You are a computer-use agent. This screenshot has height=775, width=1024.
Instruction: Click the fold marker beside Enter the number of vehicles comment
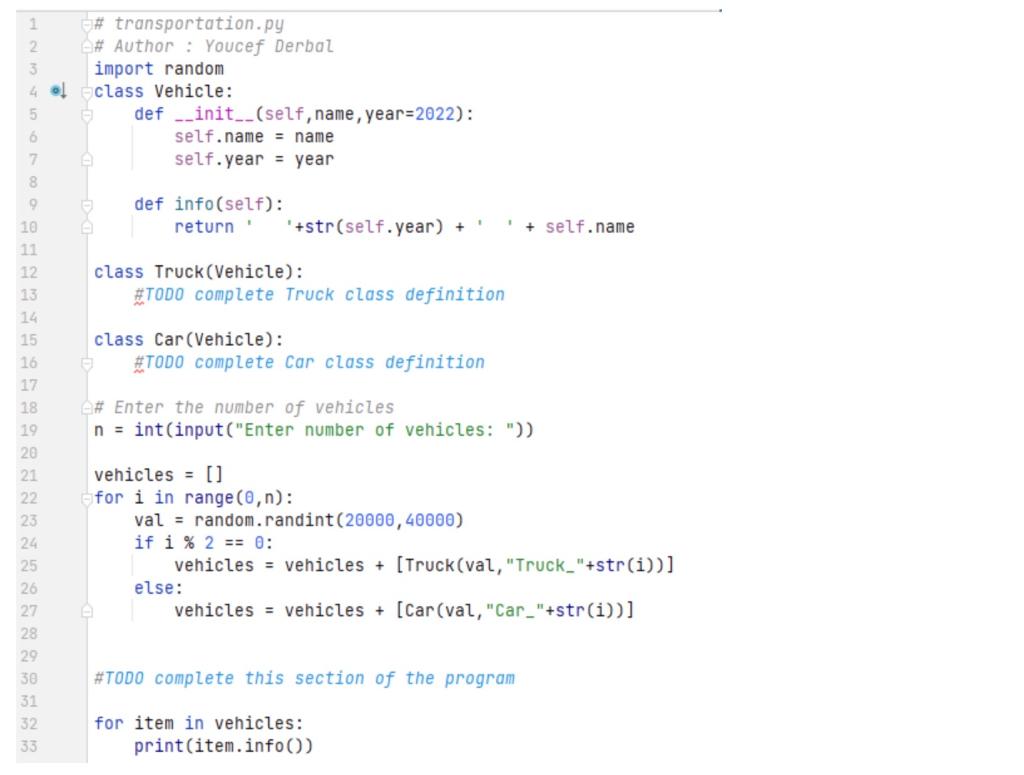click(x=87, y=409)
